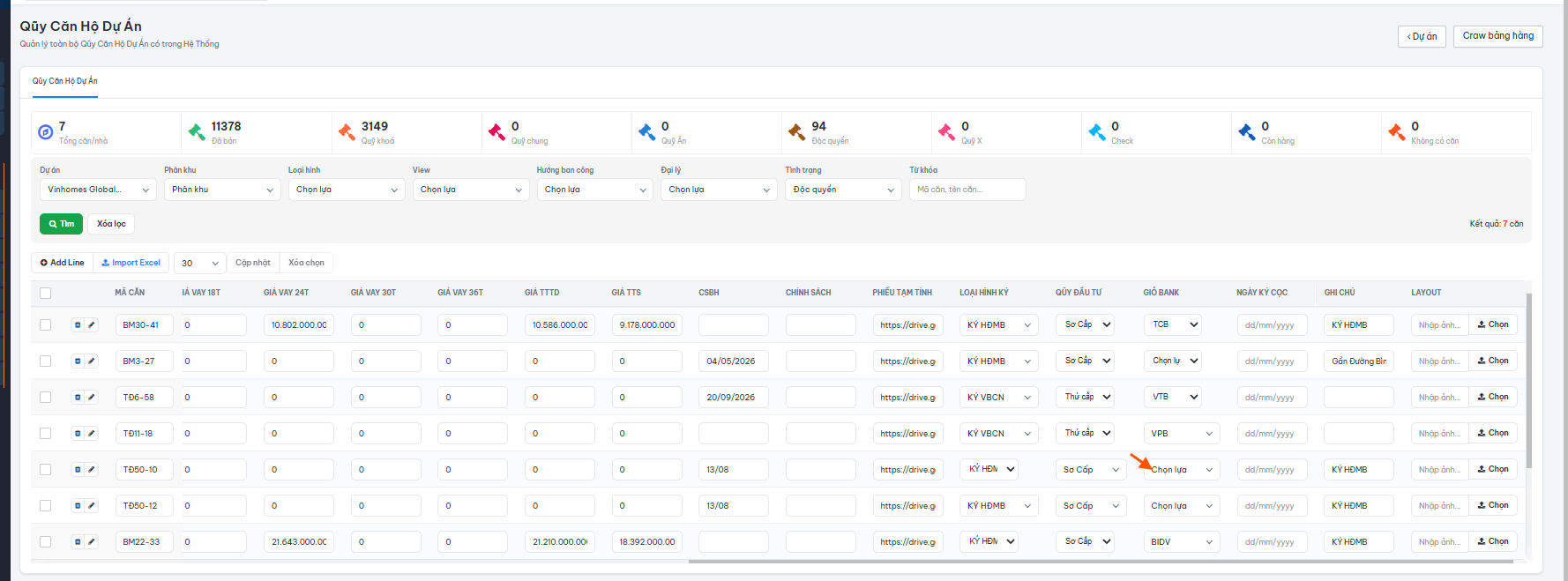
Task: Edit row BM30-41 with the pencil icon
Action: (92, 325)
